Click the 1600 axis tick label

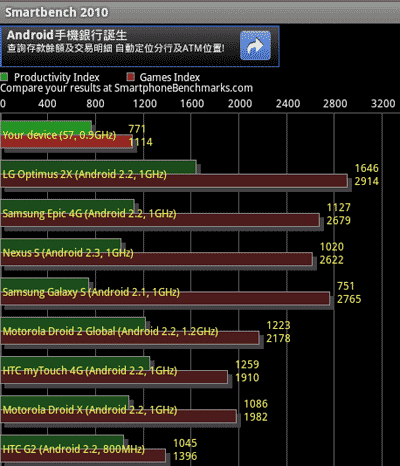click(192, 103)
